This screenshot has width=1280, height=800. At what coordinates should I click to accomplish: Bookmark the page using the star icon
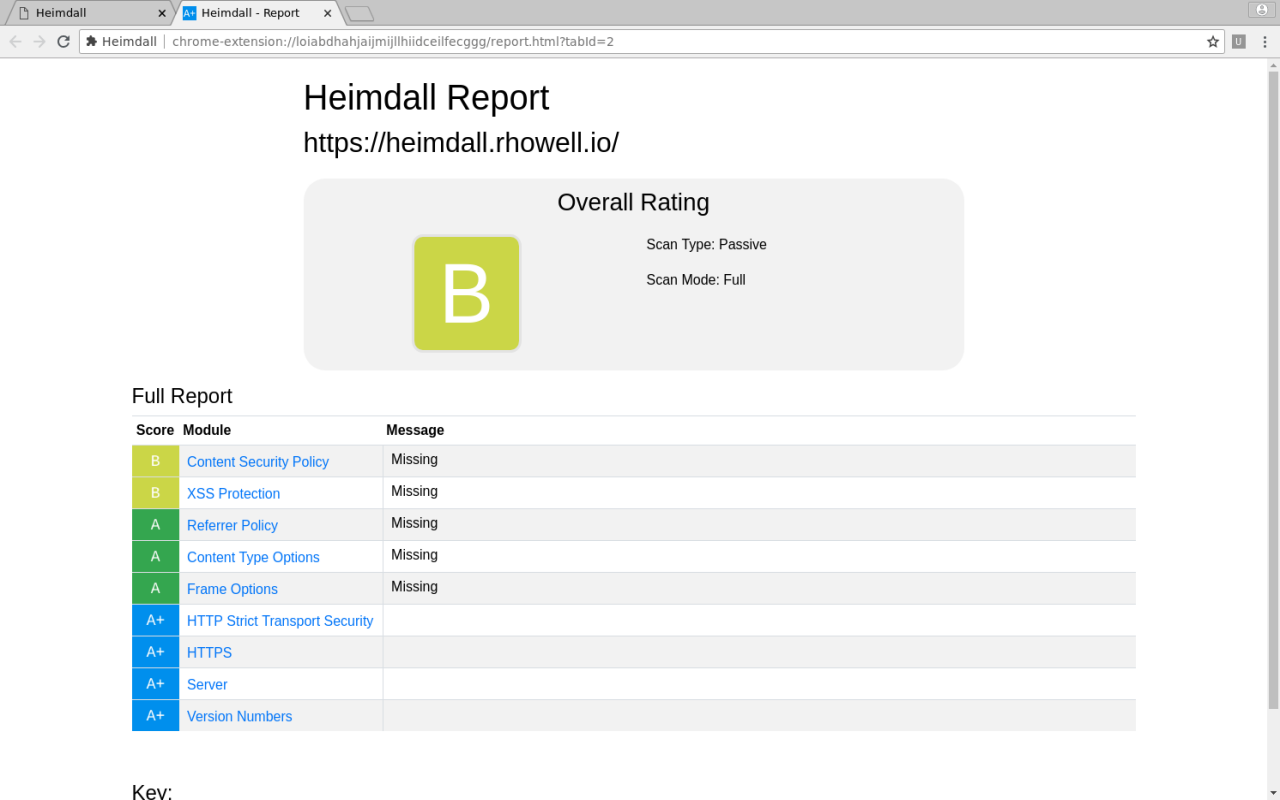coord(1212,41)
